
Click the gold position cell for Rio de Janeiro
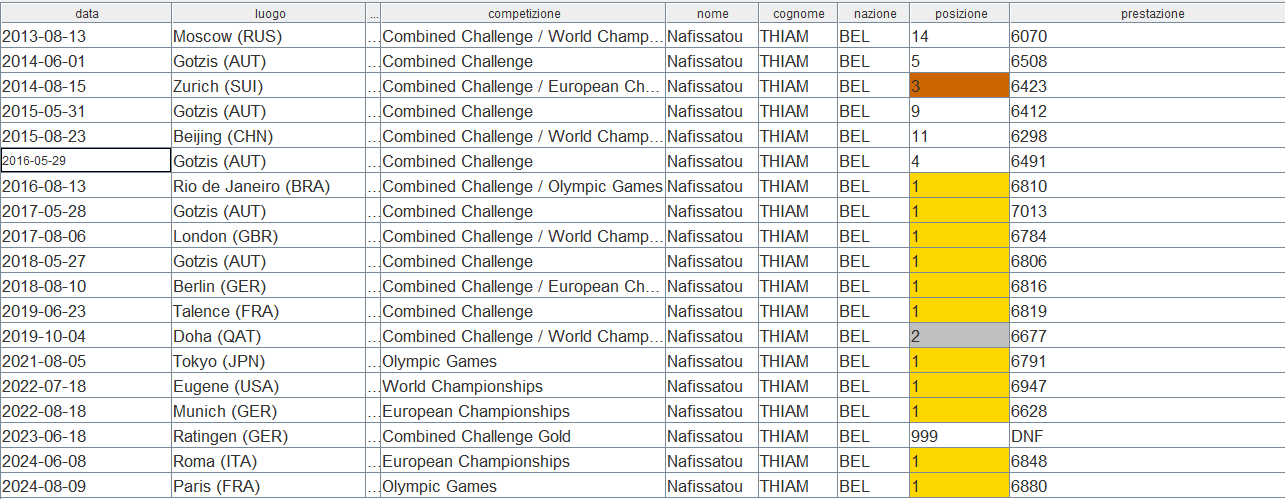959,186
